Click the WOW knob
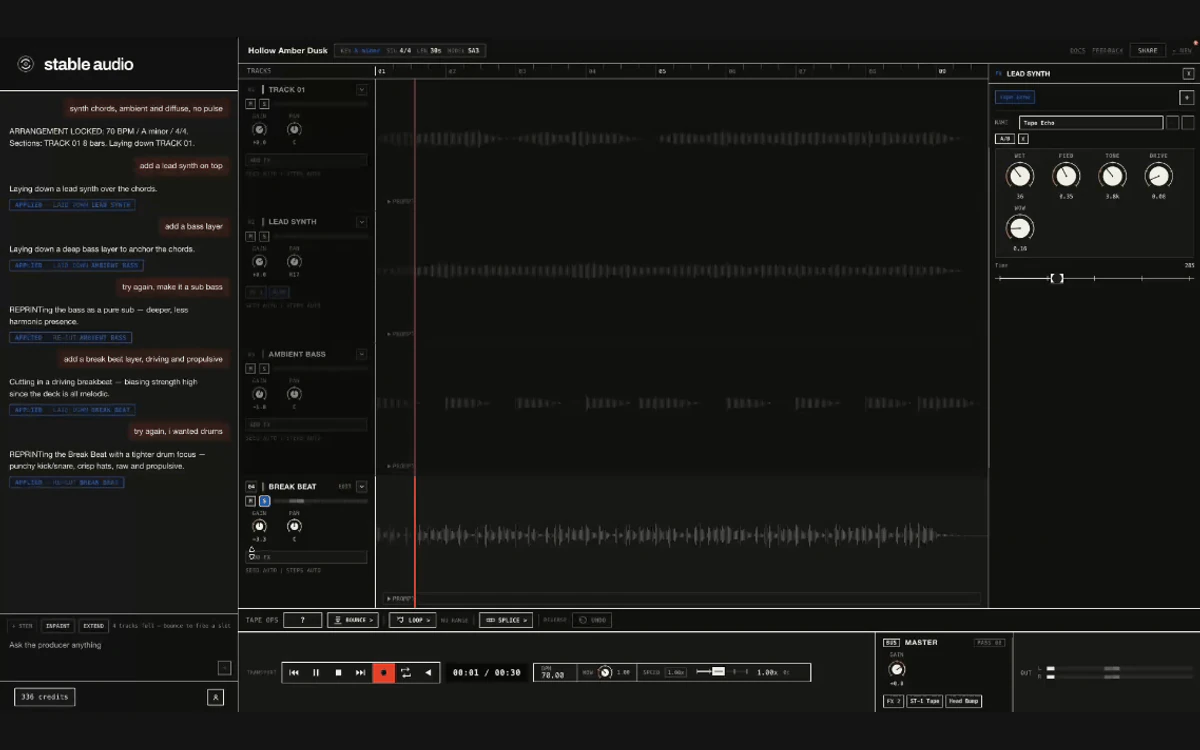 [1019, 227]
